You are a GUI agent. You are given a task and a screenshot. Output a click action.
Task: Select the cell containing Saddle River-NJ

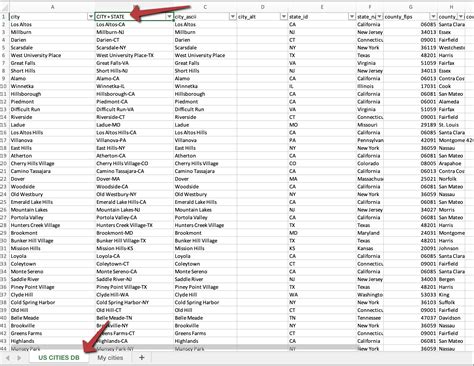point(134,279)
